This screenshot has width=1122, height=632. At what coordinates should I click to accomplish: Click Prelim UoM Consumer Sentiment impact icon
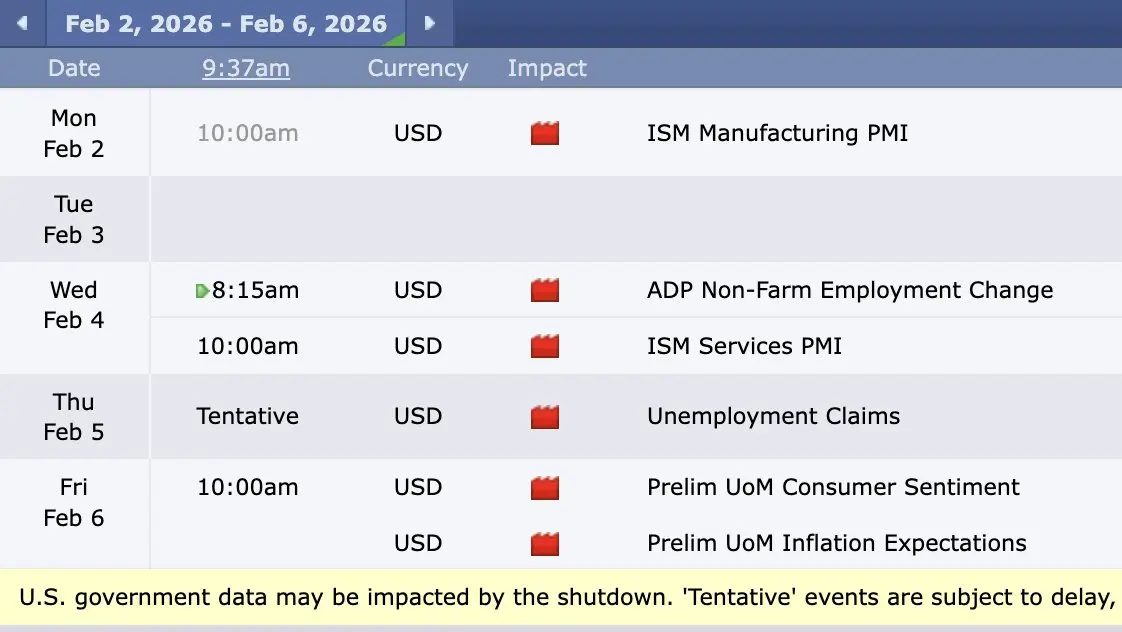click(x=545, y=487)
